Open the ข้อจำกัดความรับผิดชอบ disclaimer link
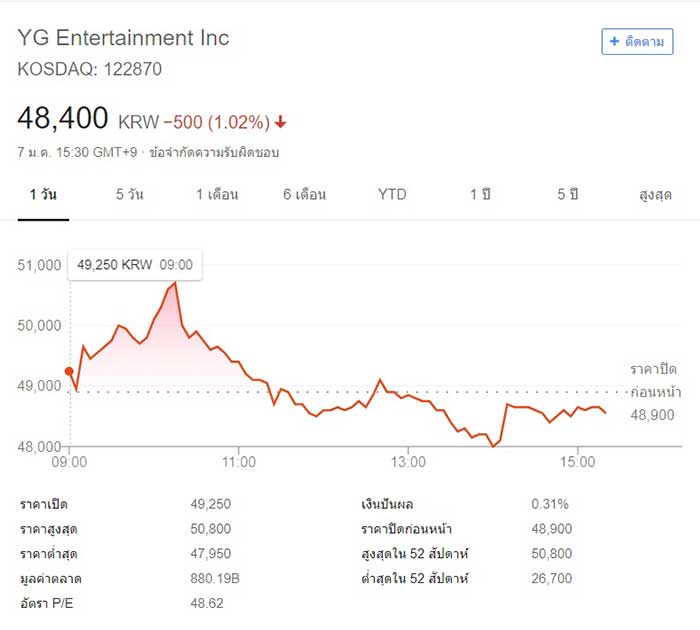The height and width of the screenshot is (630, 700). click(x=214, y=153)
